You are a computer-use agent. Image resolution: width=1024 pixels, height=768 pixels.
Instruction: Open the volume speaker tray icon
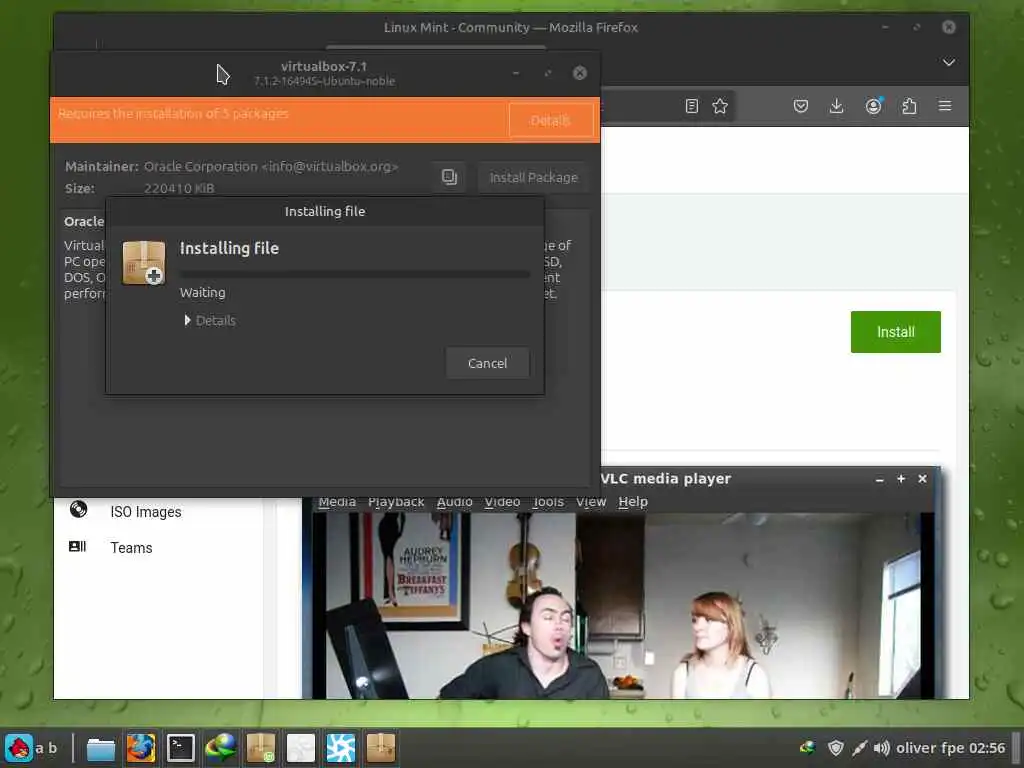point(882,748)
